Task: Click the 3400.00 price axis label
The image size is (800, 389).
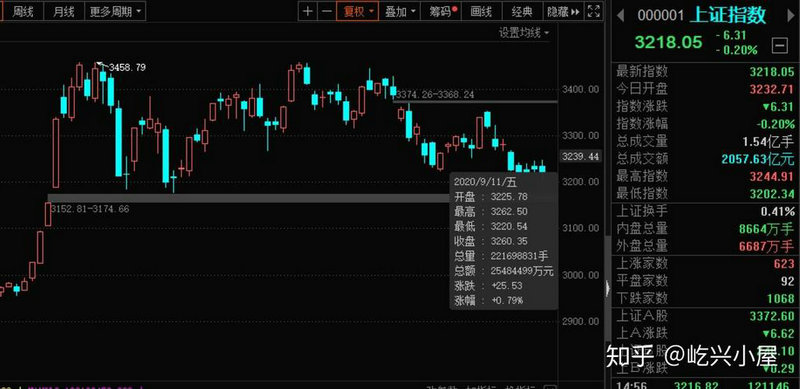Action: 580,90
